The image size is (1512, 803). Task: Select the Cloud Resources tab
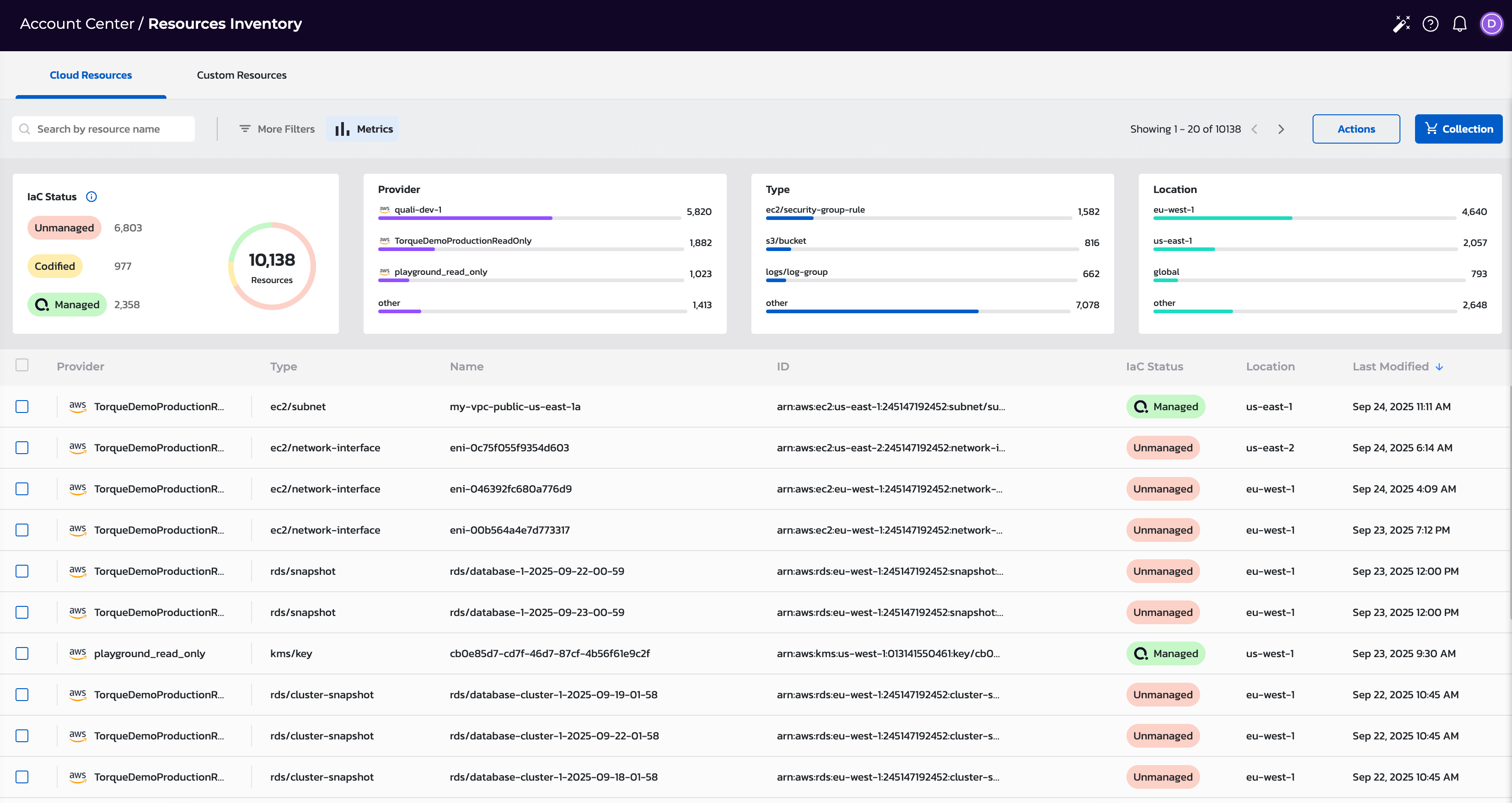[91, 75]
